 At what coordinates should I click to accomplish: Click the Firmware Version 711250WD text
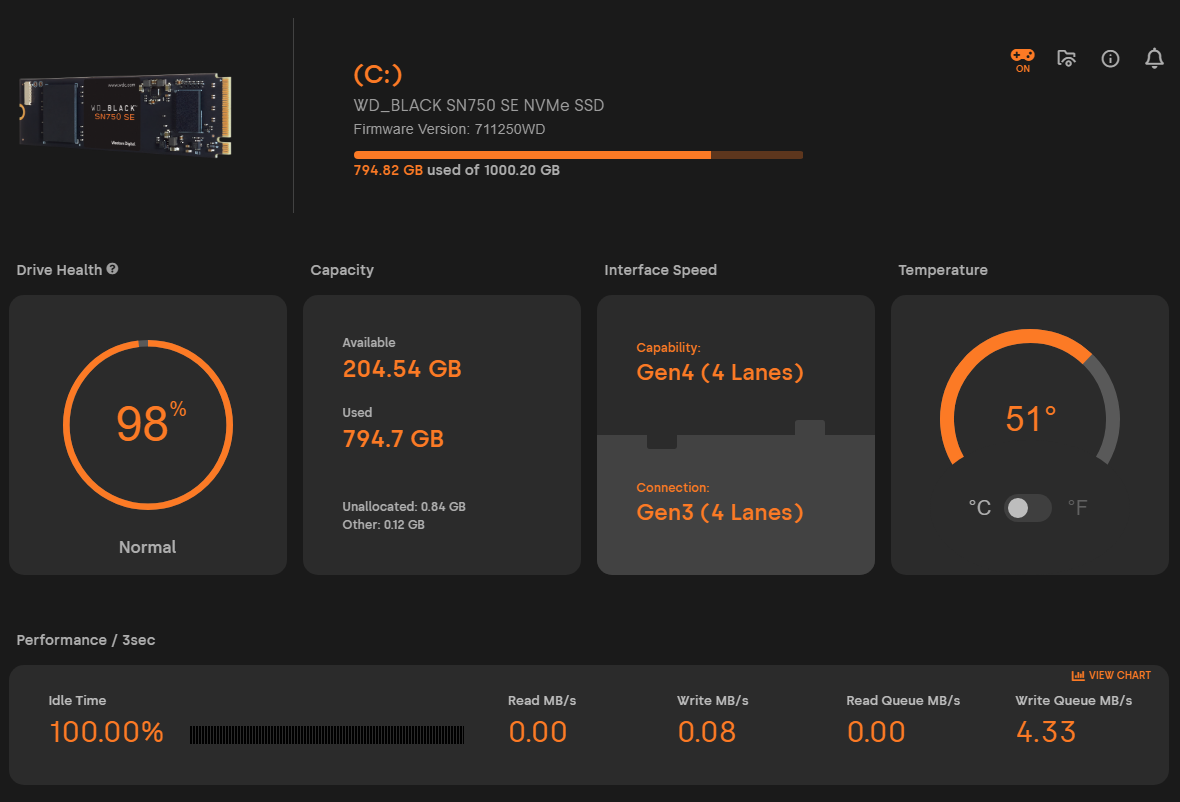(x=449, y=129)
